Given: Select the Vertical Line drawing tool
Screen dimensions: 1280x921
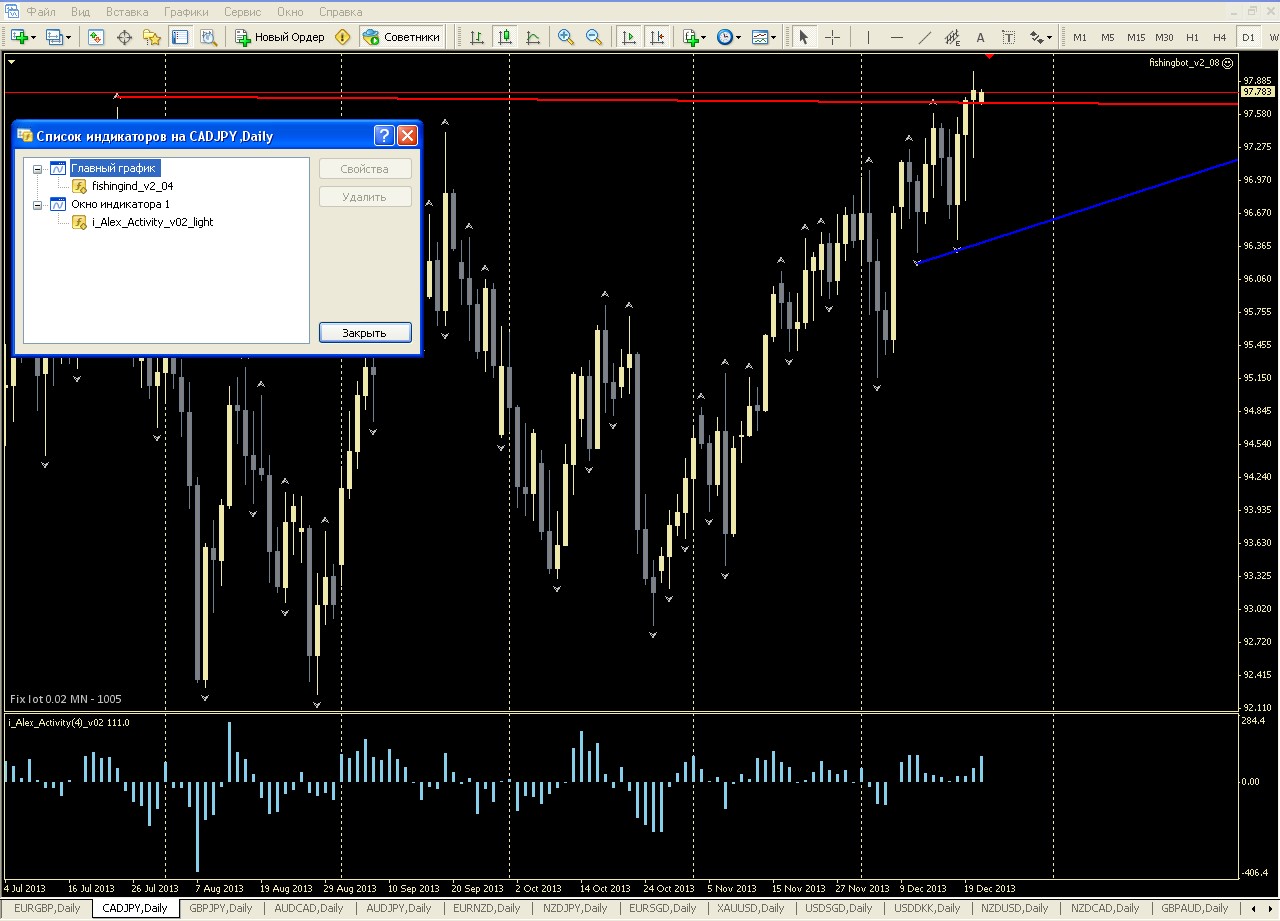Looking at the screenshot, I should click(868, 37).
